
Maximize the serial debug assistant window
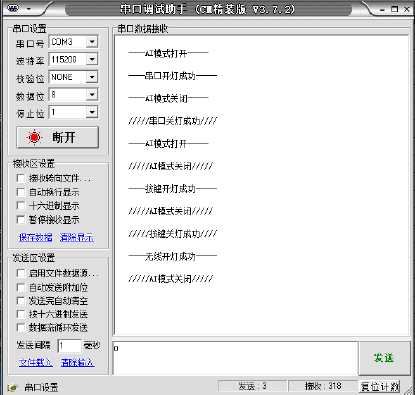click(x=395, y=9)
